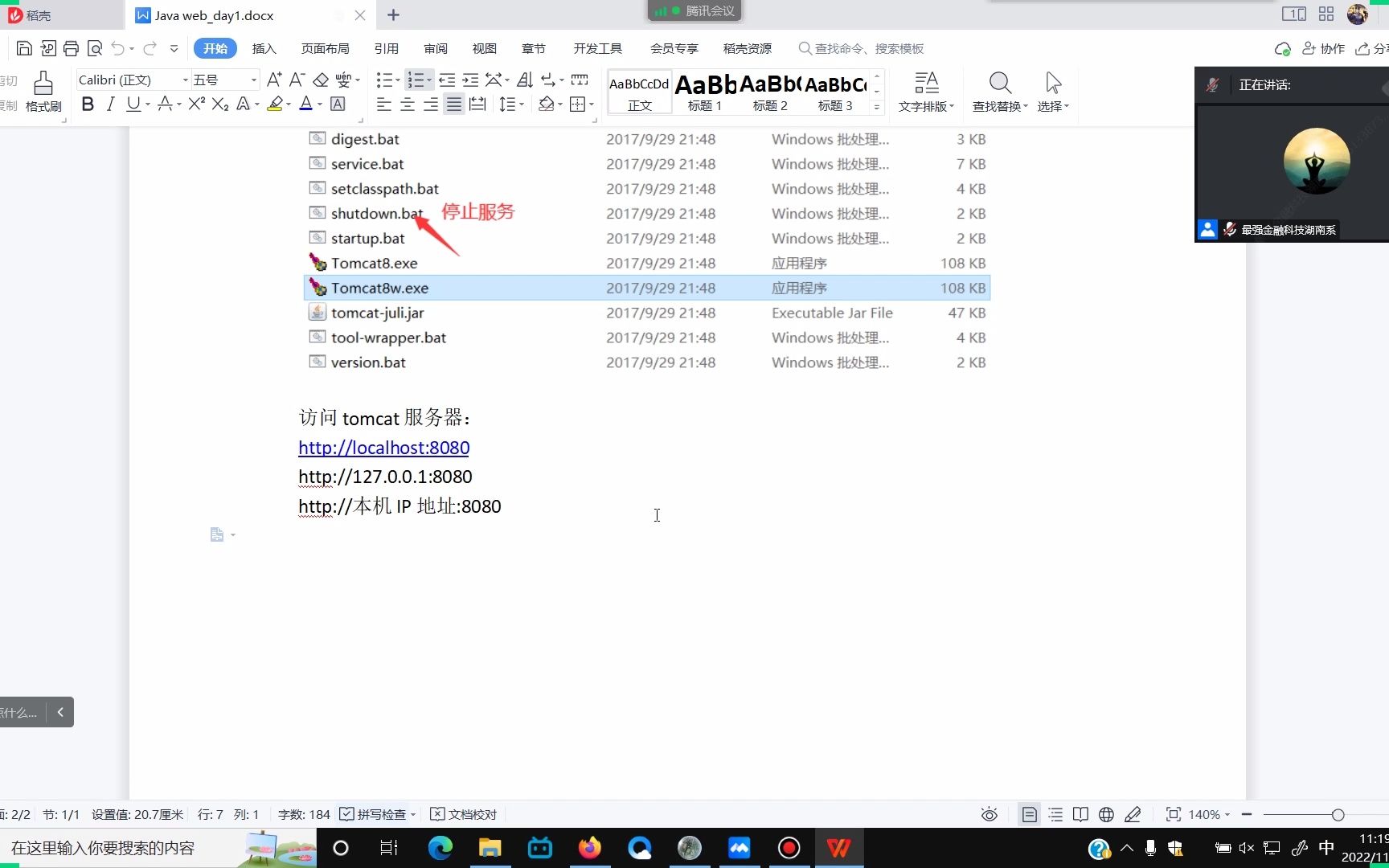
Task: Toggle Bold formatting
Action: click(88, 104)
